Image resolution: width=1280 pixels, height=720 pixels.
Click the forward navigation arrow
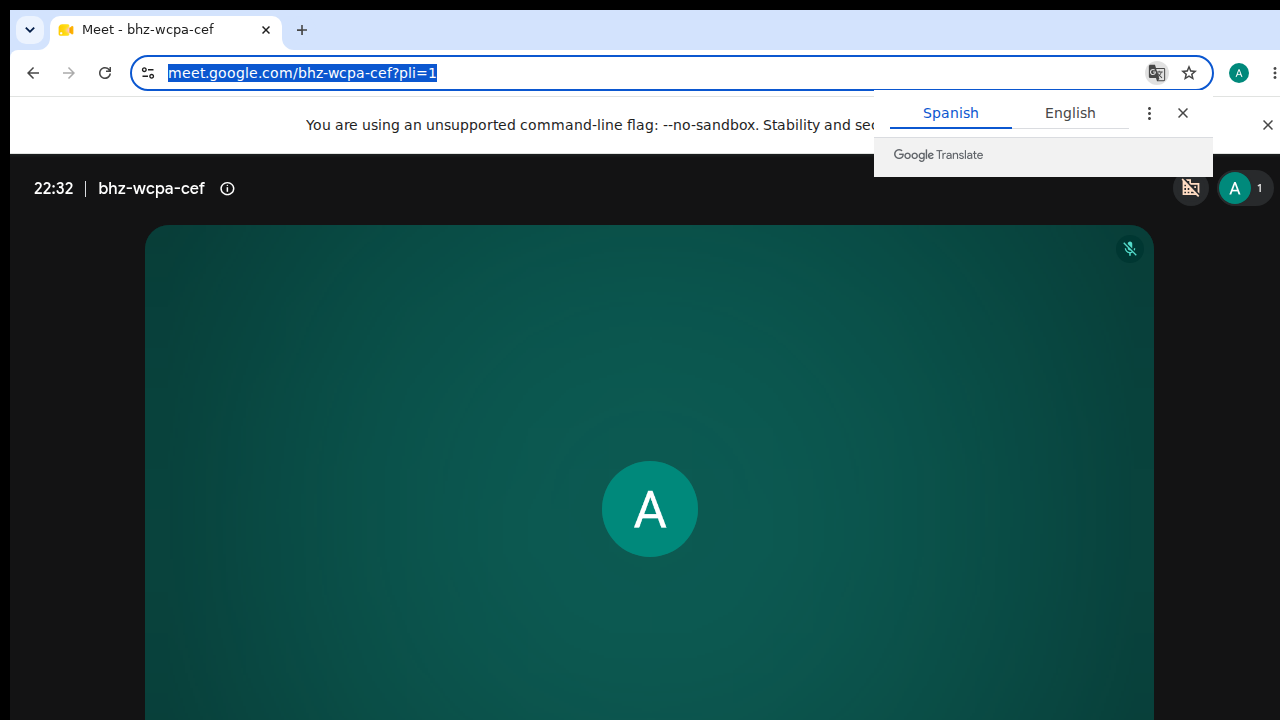[x=69, y=73]
